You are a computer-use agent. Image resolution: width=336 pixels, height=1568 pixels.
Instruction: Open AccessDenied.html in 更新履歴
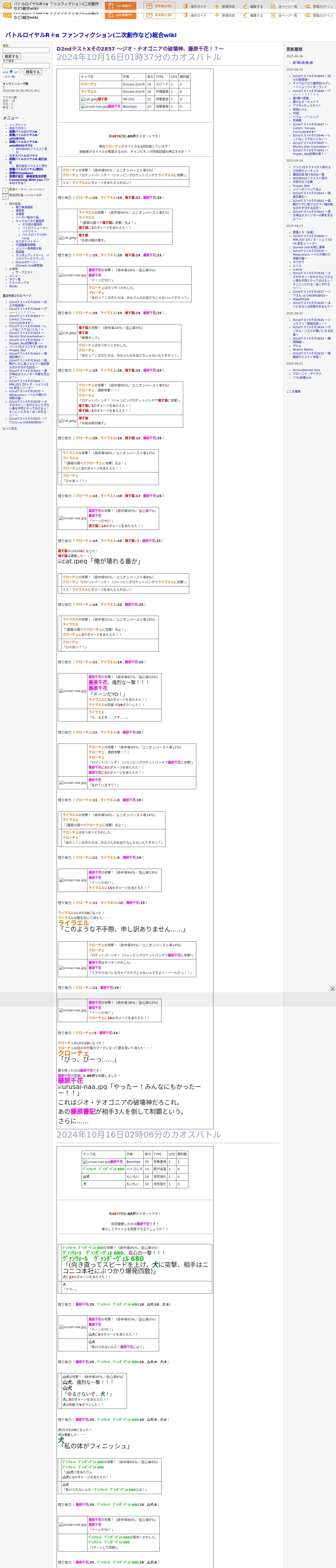coord(306,370)
